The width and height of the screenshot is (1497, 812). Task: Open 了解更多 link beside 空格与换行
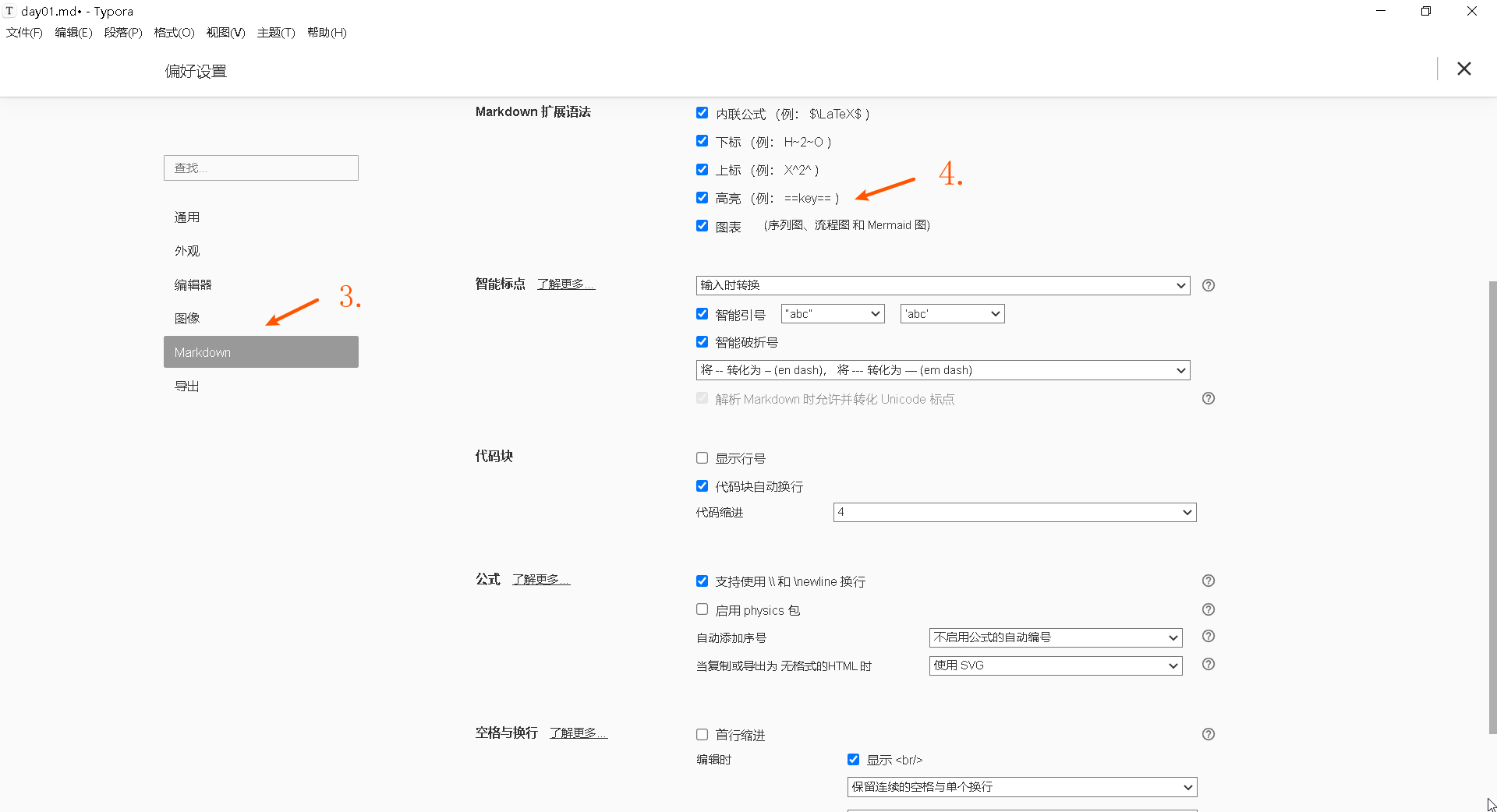[579, 733]
